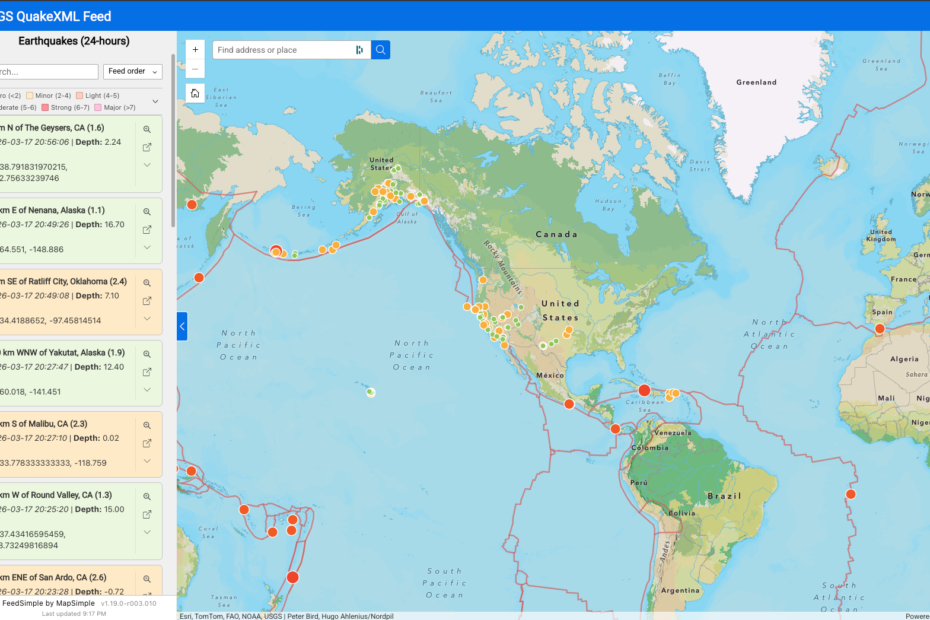Click the Strong (6-7) red color swatch
This screenshot has height=620, width=930.
[x=46, y=107]
